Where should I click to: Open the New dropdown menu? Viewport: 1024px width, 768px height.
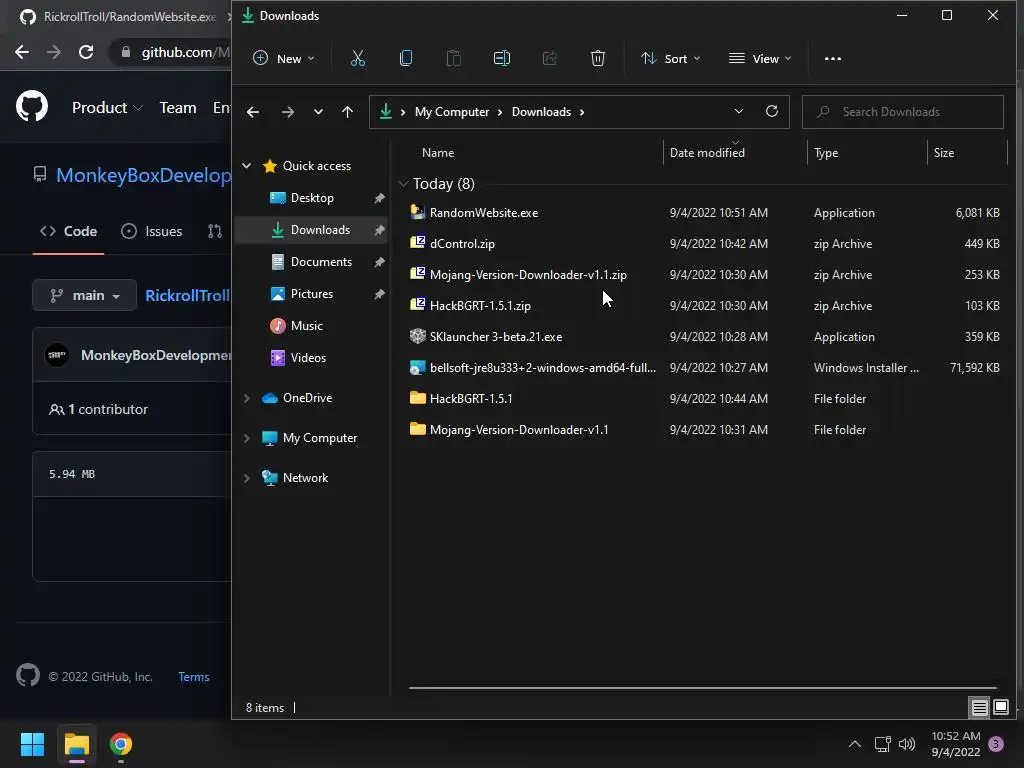283,59
